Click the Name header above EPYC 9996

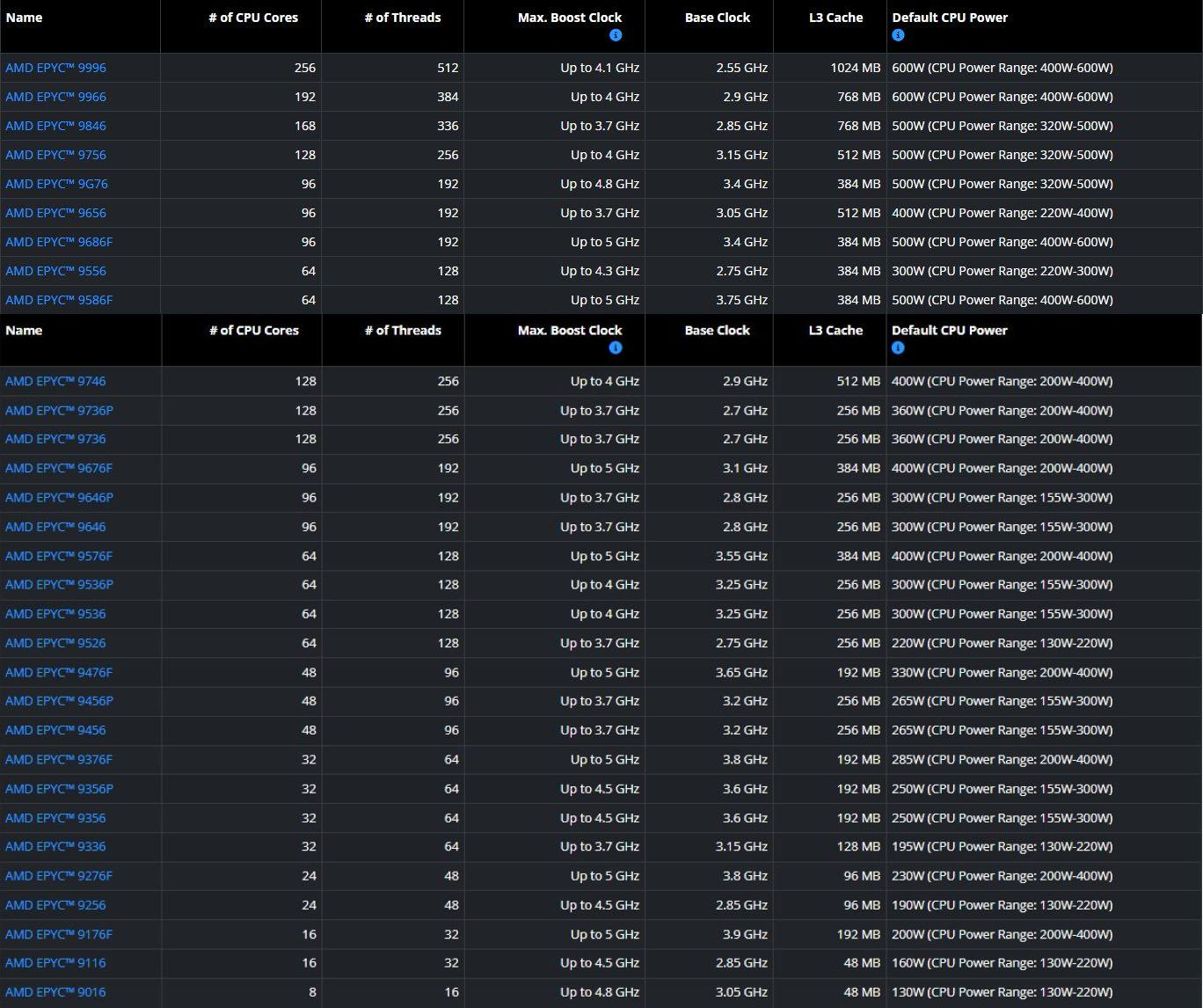pyautogui.click(x=24, y=18)
